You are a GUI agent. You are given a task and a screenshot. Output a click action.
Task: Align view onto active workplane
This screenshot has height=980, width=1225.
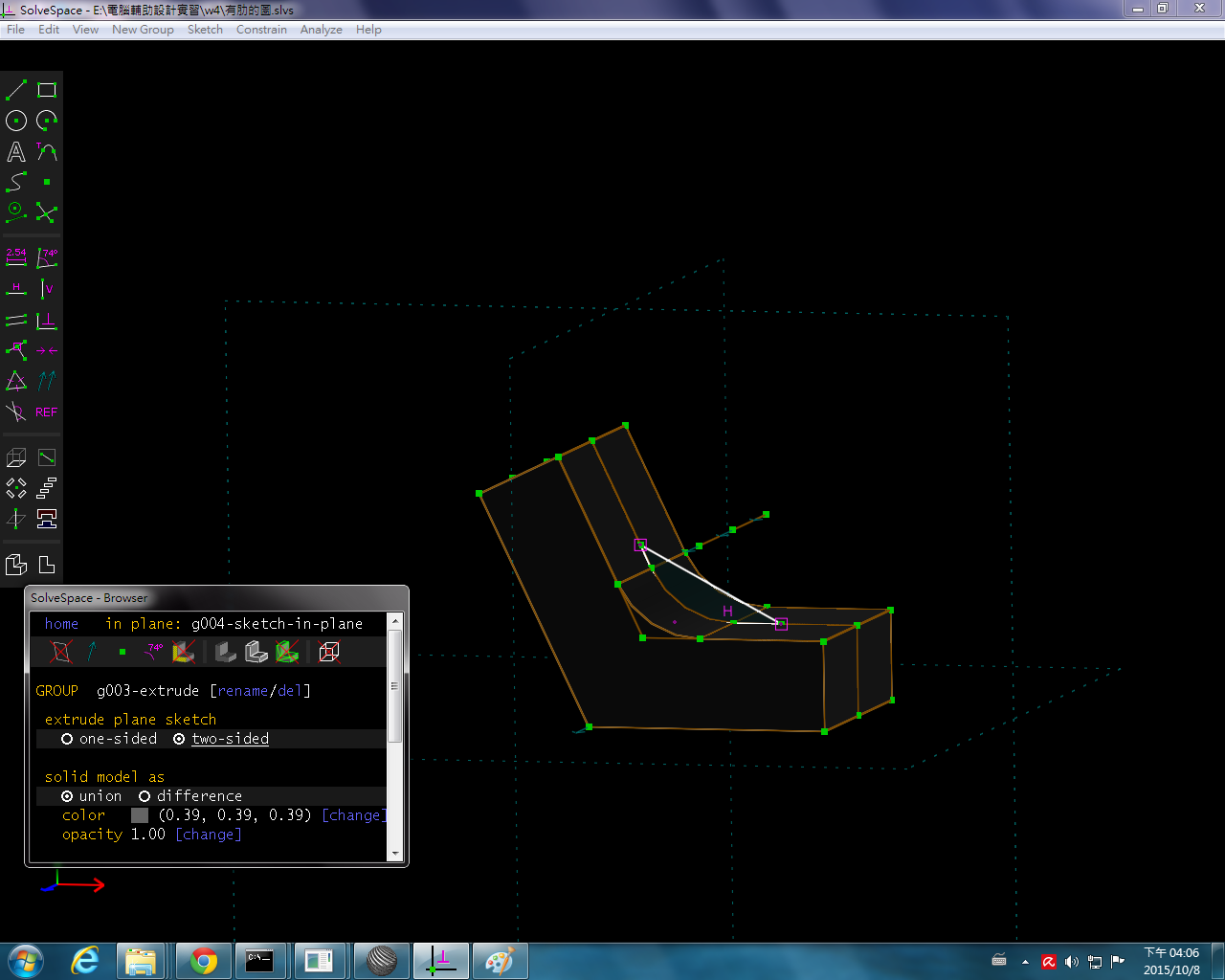click(47, 565)
